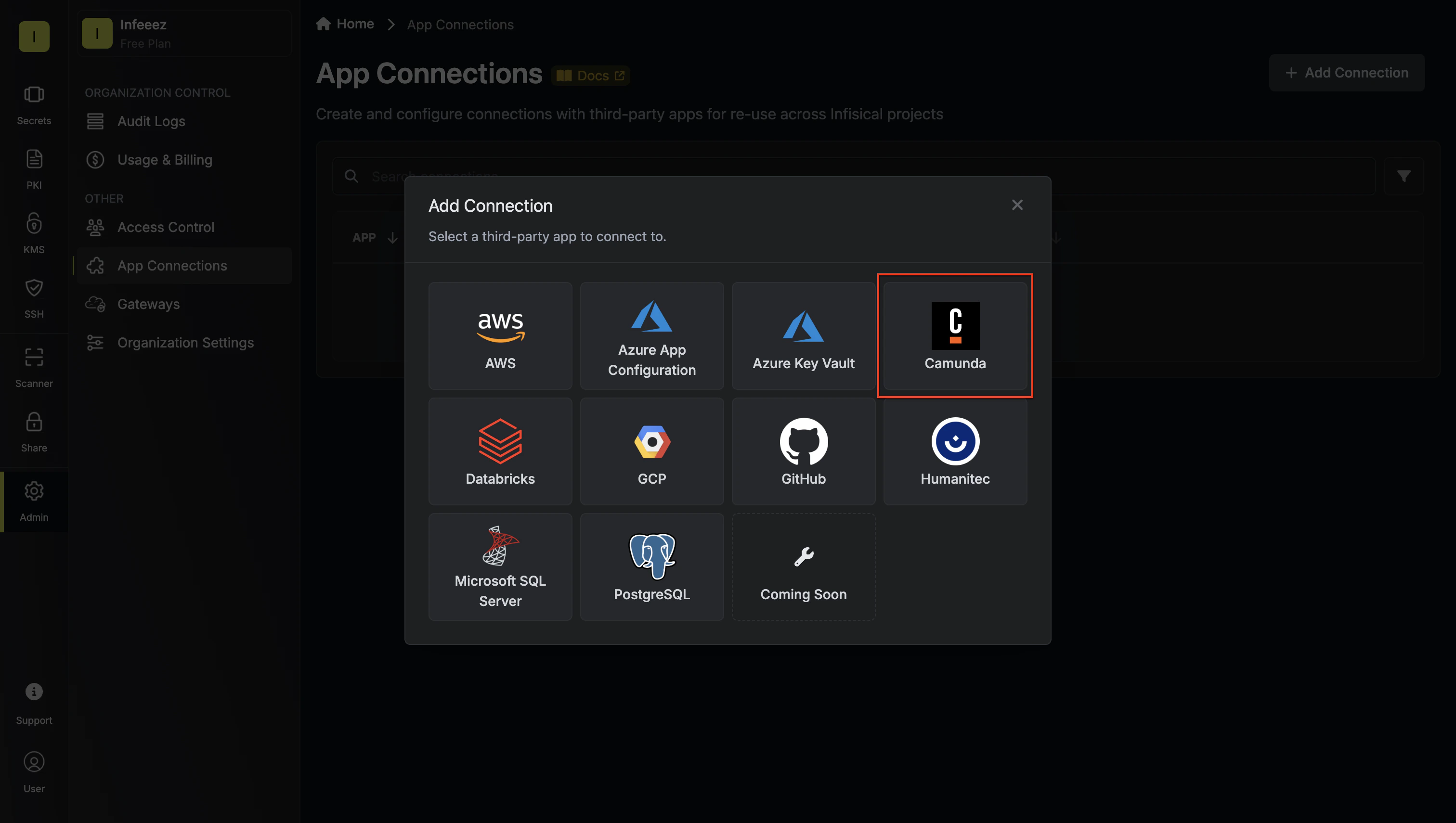The height and width of the screenshot is (823, 1456).
Task: Choose Microsoft SQL Server connection
Action: 500,567
